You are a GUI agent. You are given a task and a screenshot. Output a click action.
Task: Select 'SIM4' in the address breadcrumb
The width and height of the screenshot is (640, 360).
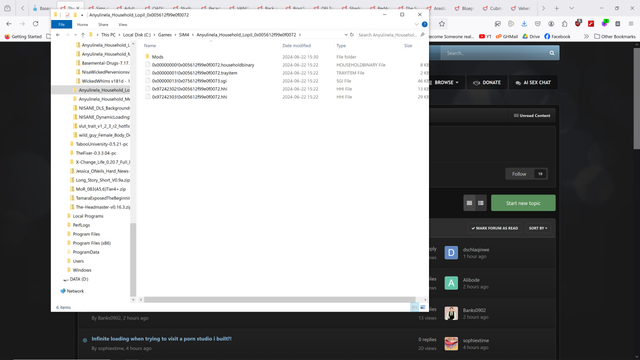[x=184, y=35]
